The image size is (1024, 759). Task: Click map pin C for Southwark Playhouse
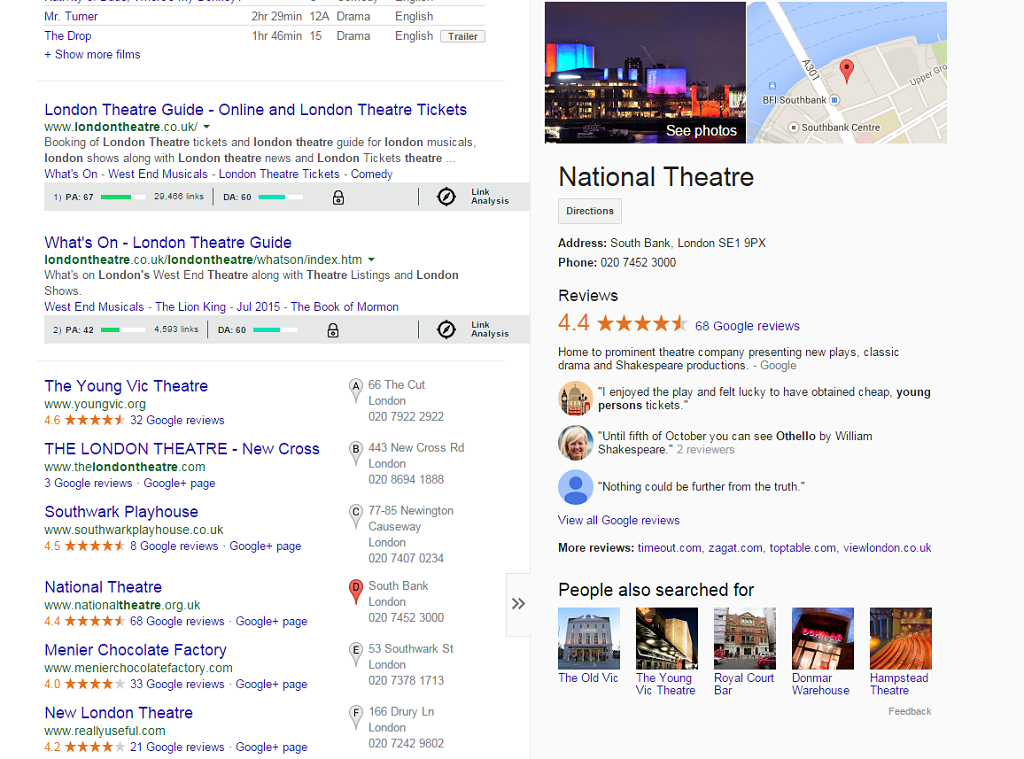coord(355,516)
